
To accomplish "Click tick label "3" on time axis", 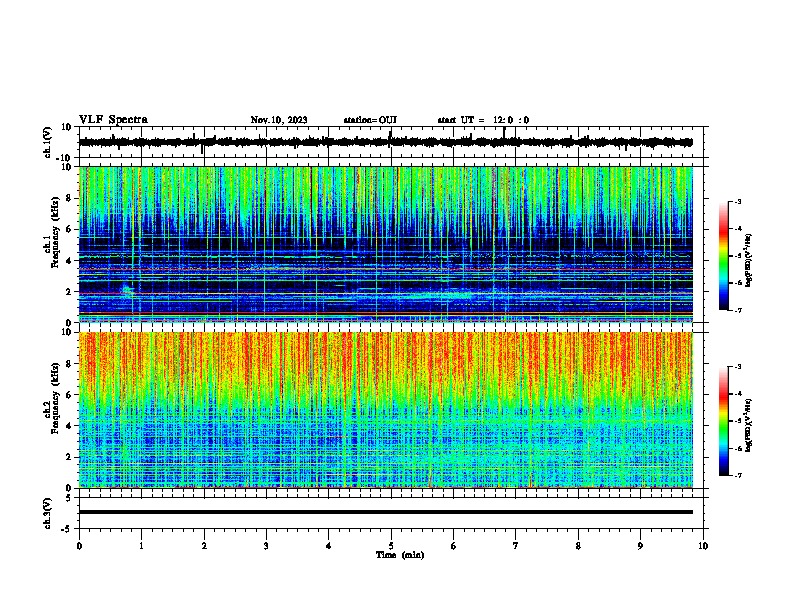I will pos(266,546).
